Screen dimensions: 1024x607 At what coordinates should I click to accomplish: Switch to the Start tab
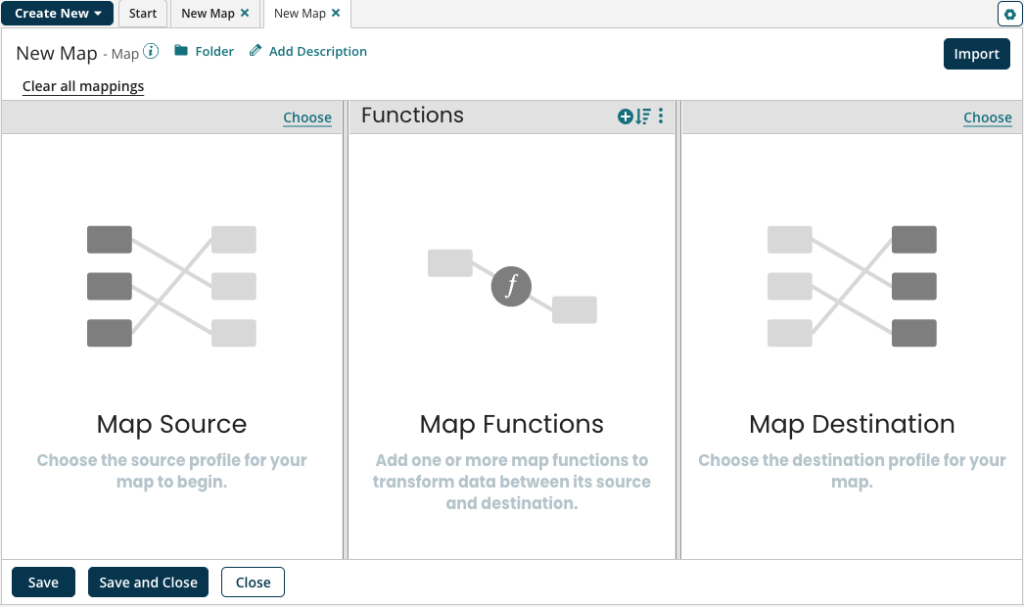pyautogui.click(x=142, y=13)
